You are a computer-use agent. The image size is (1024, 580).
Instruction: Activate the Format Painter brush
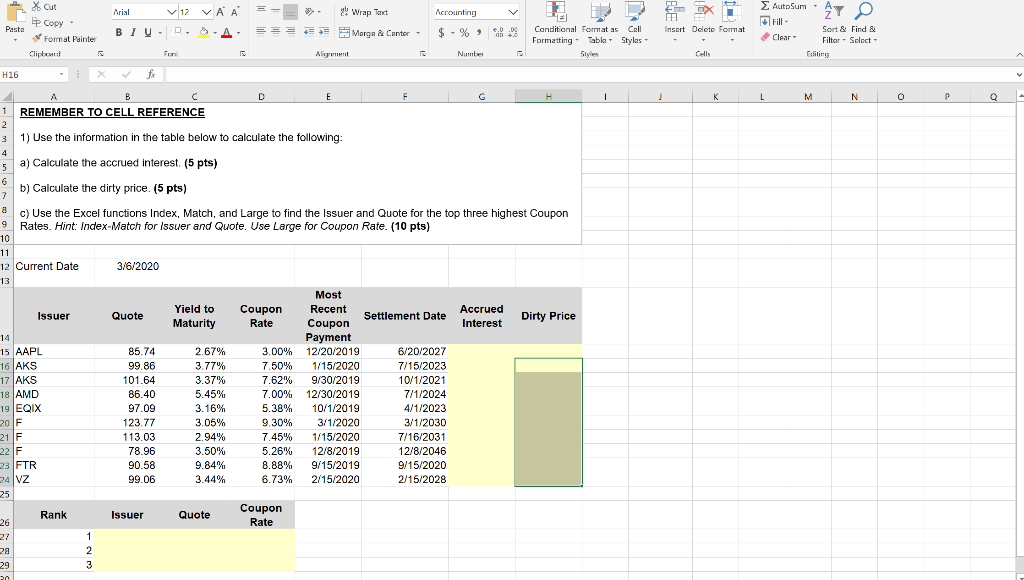coord(38,39)
